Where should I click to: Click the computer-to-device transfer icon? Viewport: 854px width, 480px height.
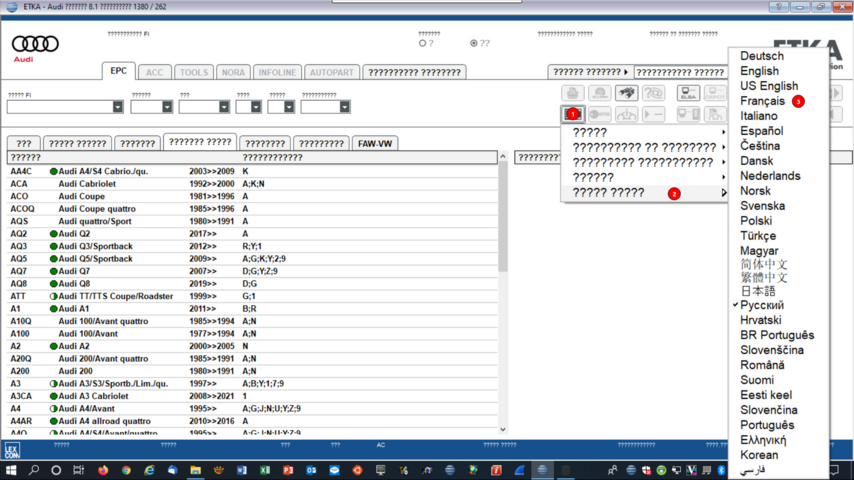pos(688,114)
